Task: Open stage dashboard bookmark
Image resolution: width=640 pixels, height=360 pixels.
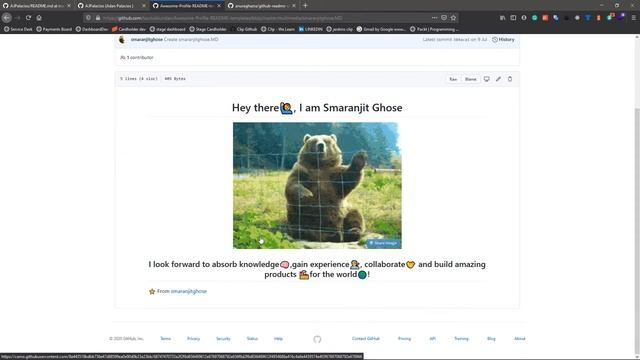Action: click(x=168, y=29)
